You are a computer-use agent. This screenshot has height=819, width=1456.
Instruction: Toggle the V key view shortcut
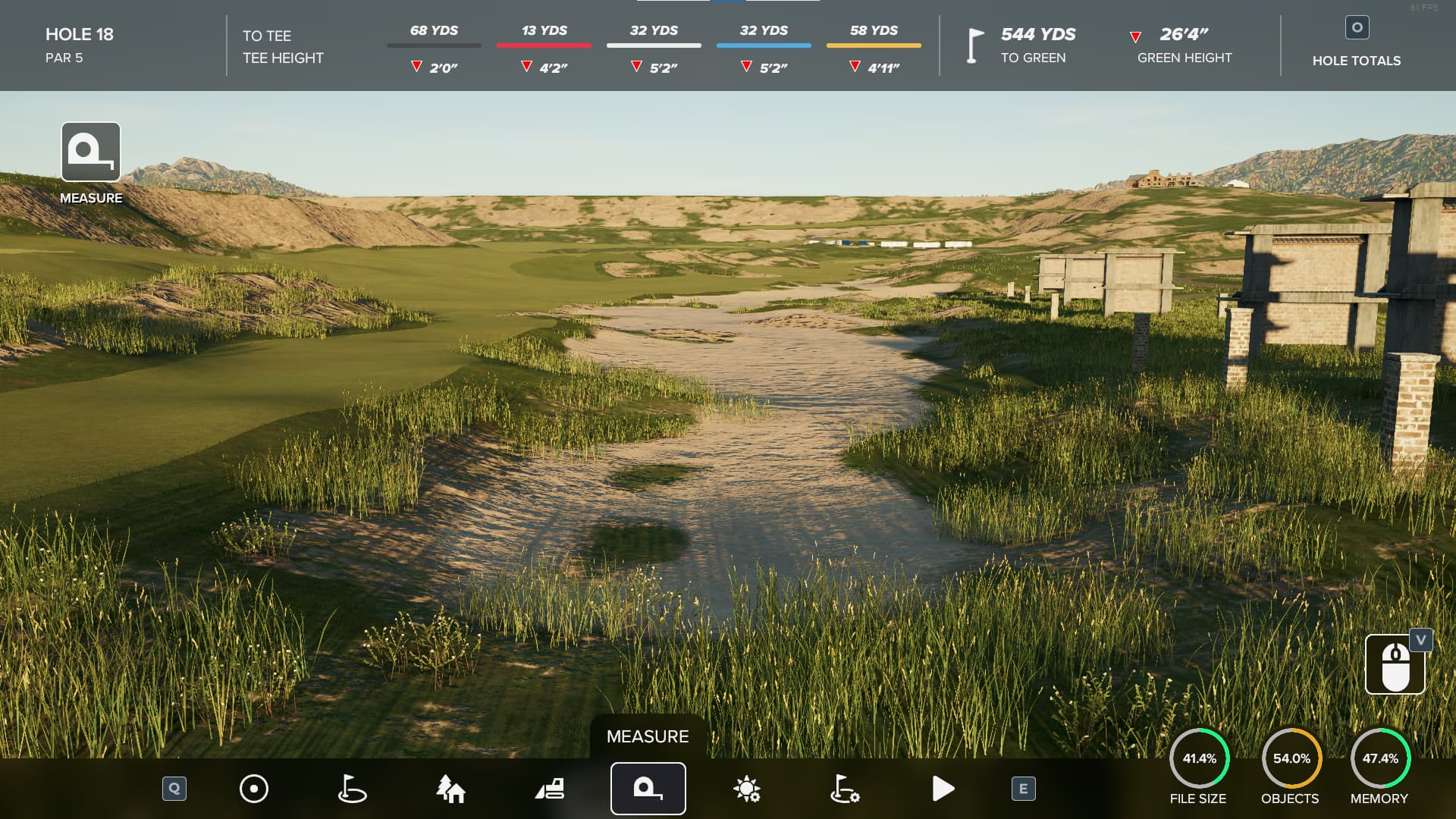1421,640
